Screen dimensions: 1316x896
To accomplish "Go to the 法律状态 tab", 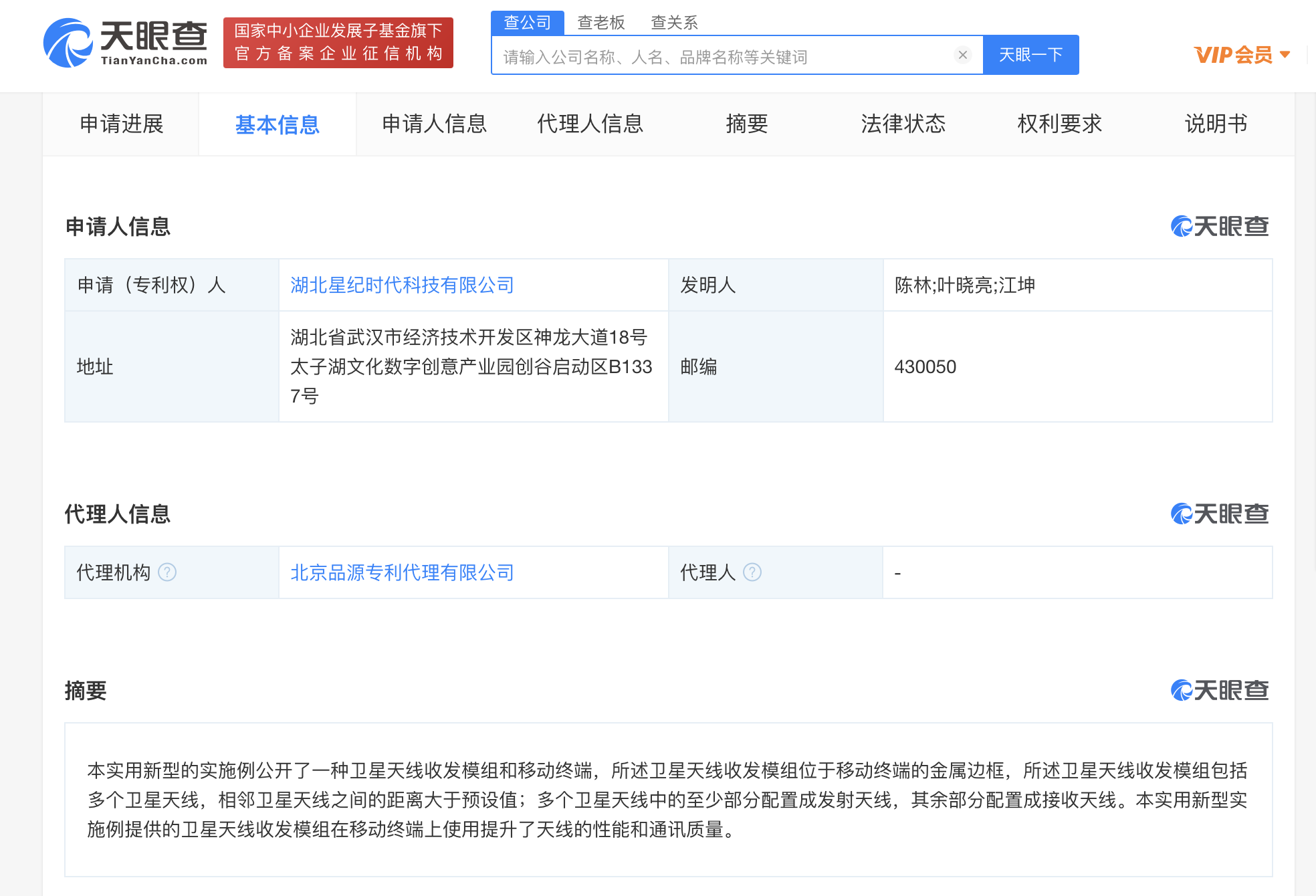I will tap(903, 124).
